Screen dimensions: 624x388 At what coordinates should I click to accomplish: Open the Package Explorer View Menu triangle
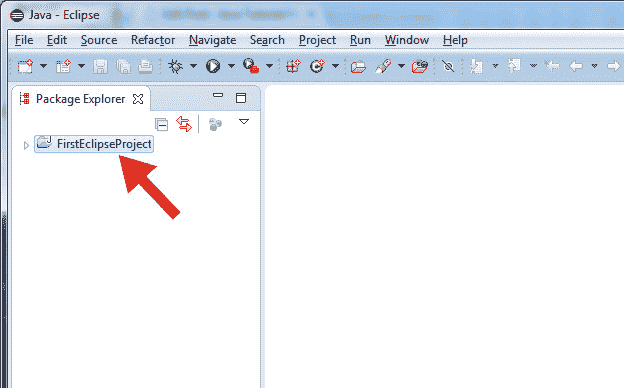[244, 121]
